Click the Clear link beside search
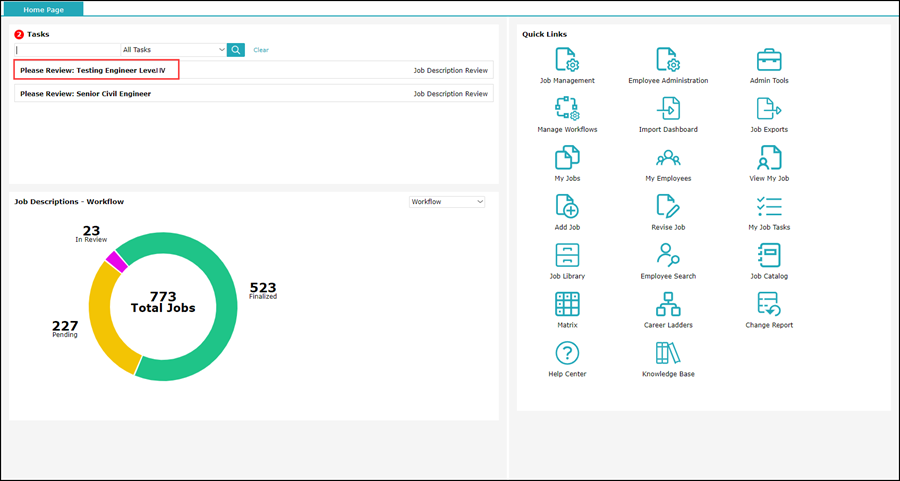This screenshot has width=900, height=481. [x=261, y=50]
